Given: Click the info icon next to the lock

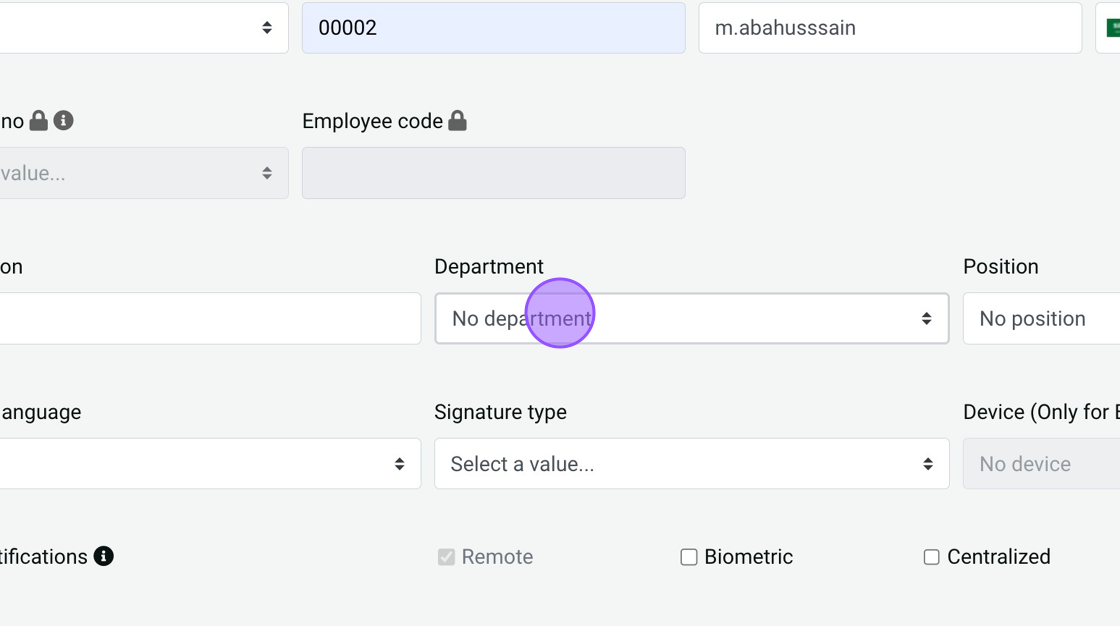Looking at the screenshot, I should click(x=64, y=121).
